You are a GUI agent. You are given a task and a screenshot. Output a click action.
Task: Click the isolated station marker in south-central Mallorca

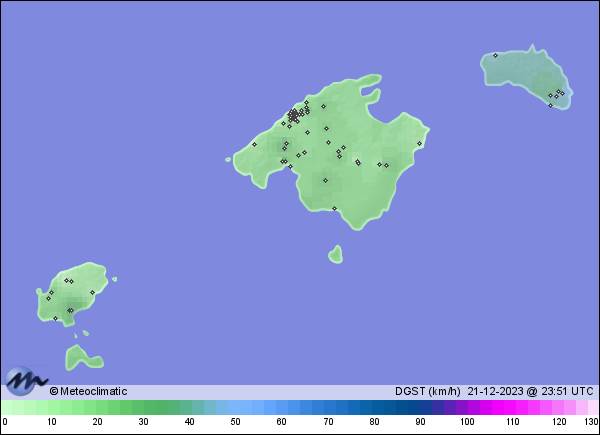coord(325,180)
